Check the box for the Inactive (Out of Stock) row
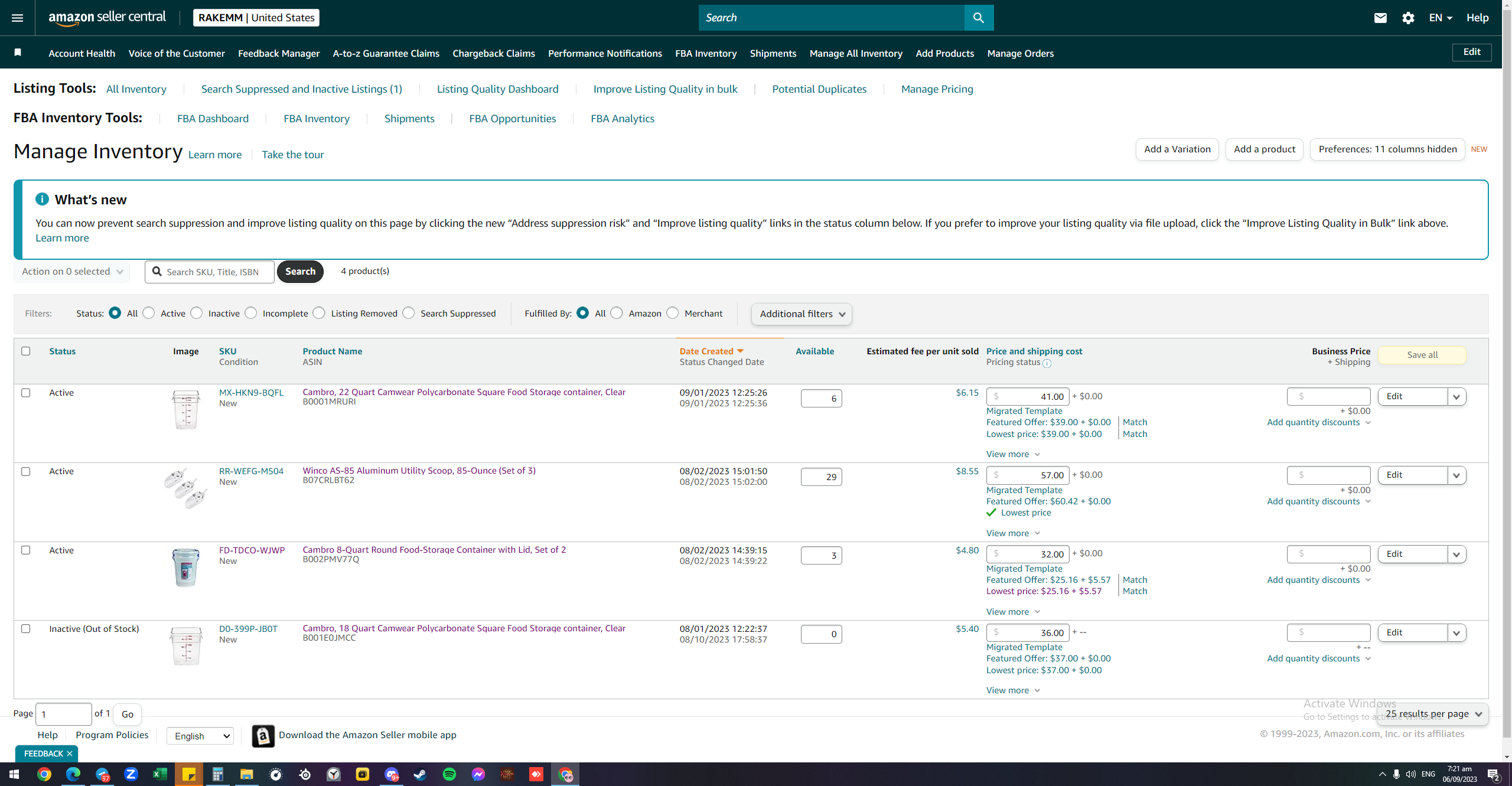 (25, 628)
